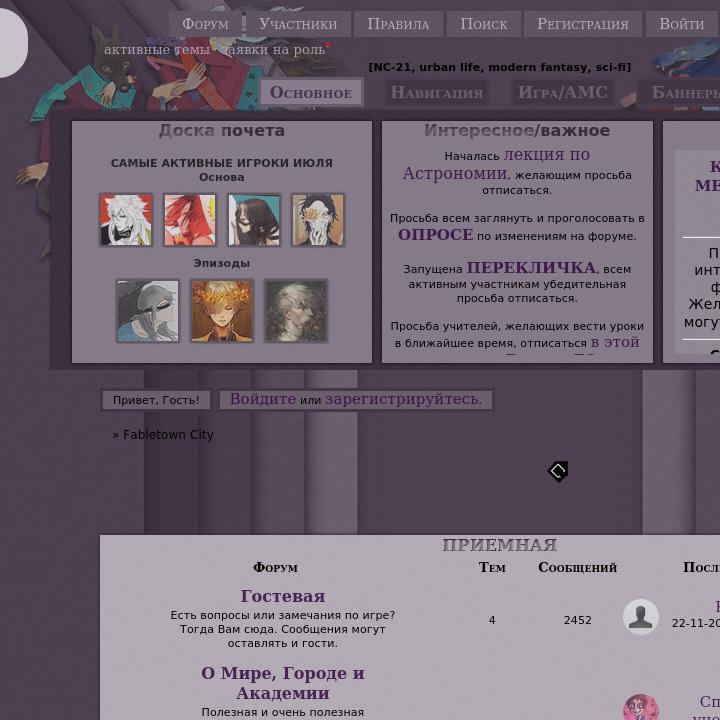The image size is (720, 720).
Task: Open the ОПРОСЕ link
Action: (435, 235)
